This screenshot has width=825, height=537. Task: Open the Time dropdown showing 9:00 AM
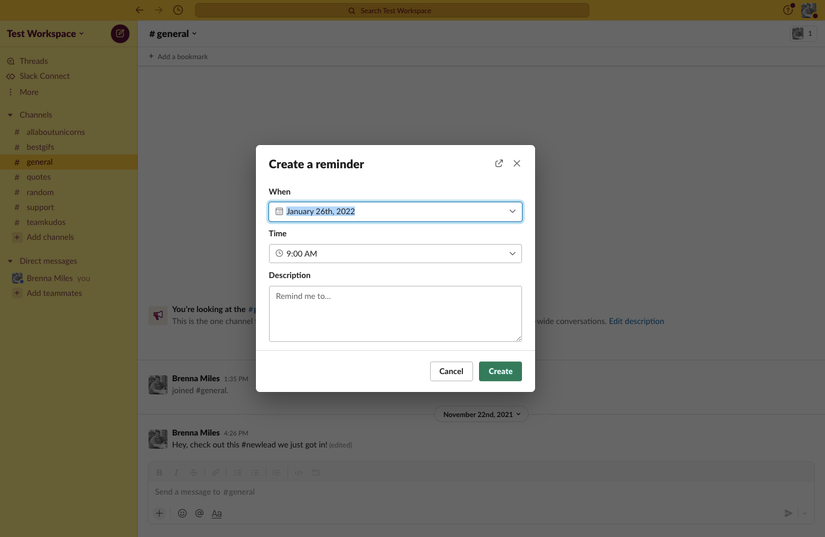[x=395, y=254]
